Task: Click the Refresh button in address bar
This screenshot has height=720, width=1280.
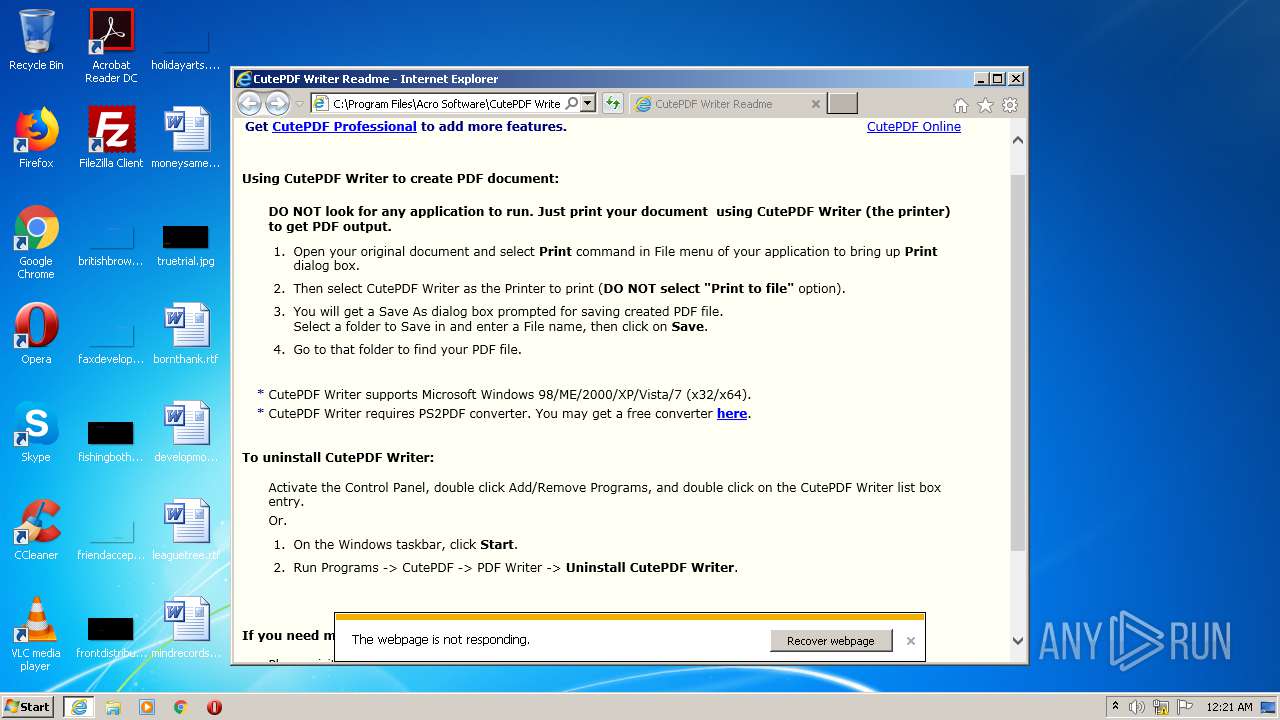Action: click(x=612, y=103)
